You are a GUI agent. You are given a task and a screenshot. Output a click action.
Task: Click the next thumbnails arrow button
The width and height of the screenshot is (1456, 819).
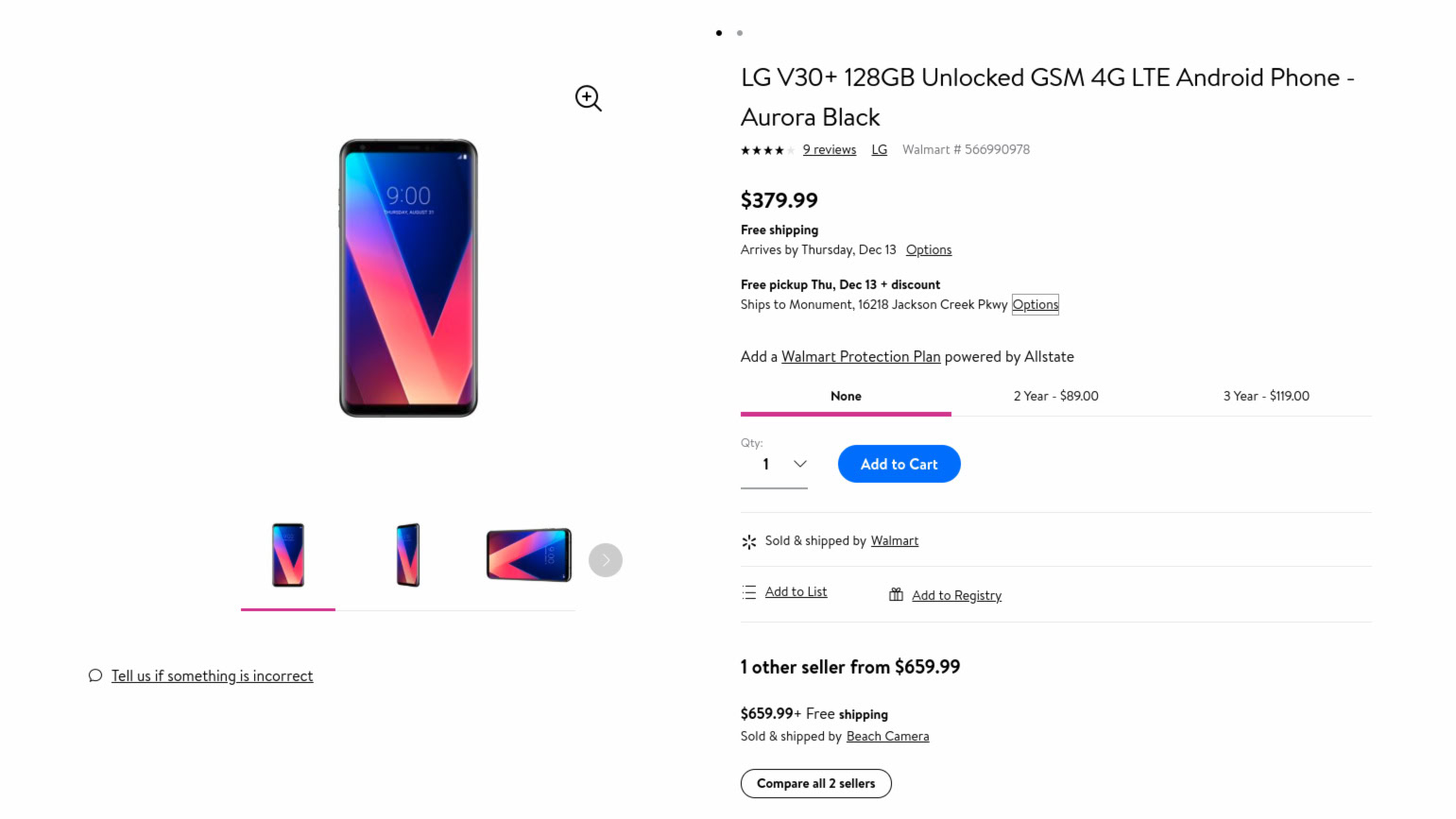click(606, 560)
